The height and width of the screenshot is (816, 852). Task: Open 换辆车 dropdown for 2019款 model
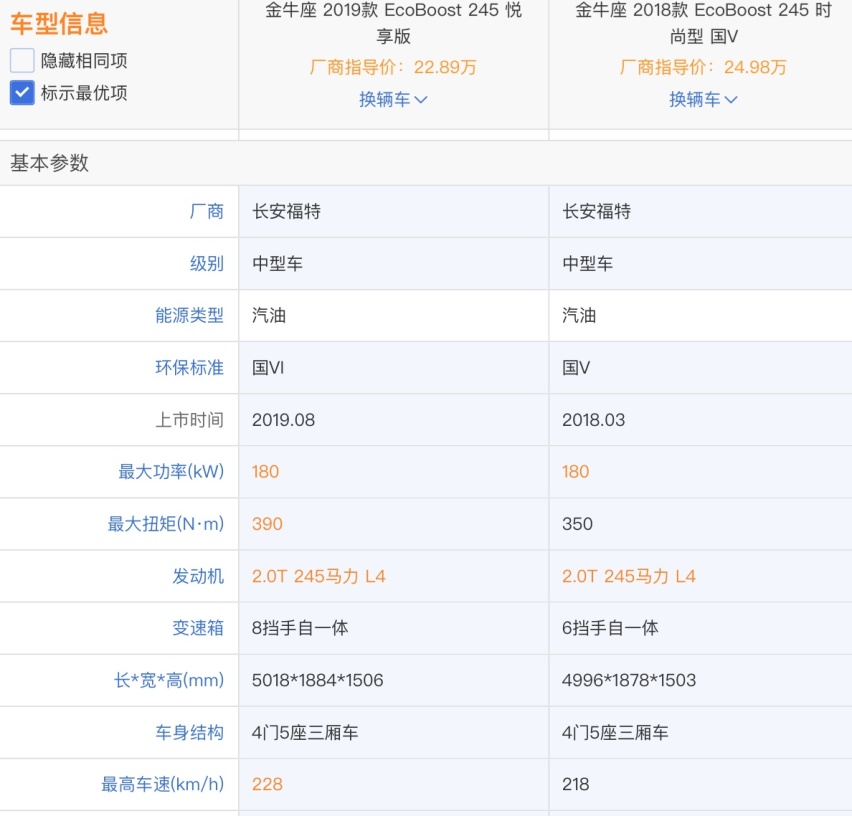click(x=393, y=99)
